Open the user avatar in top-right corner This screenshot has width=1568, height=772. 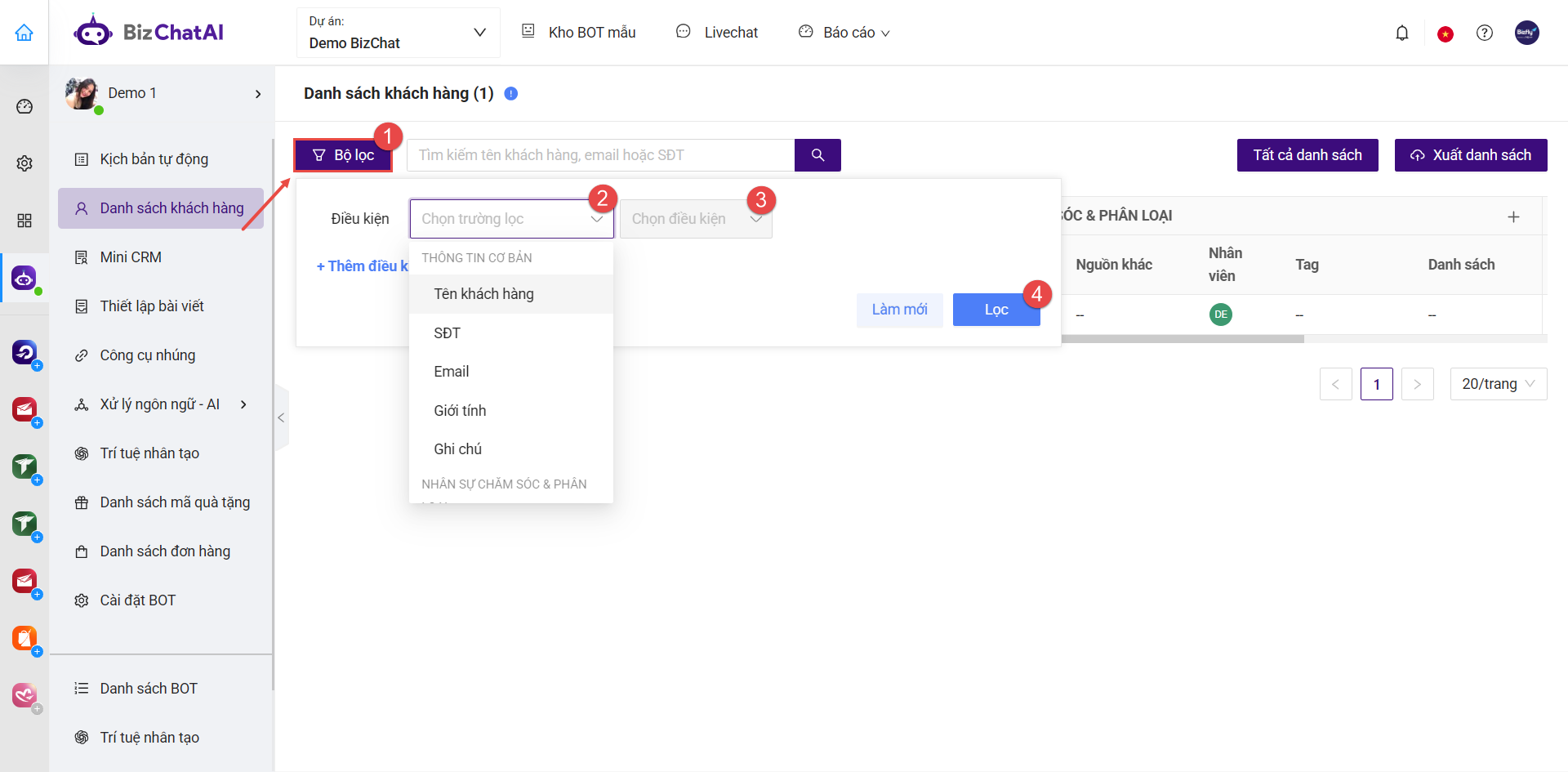coord(1526,33)
